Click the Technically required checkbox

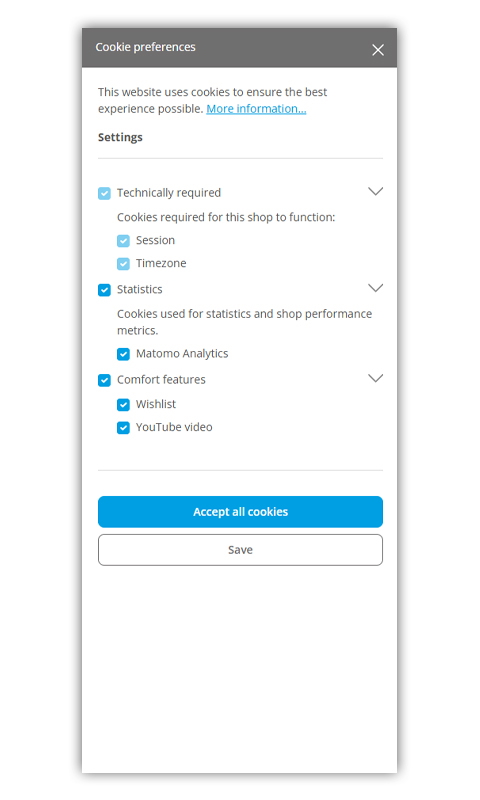click(x=104, y=193)
